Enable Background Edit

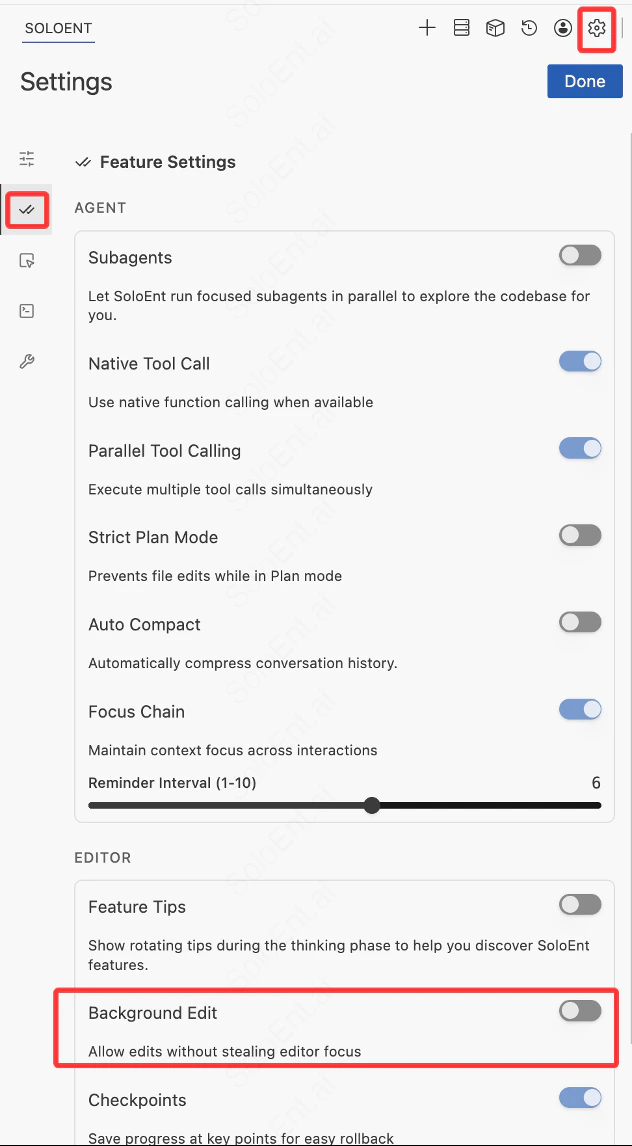click(x=580, y=1011)
